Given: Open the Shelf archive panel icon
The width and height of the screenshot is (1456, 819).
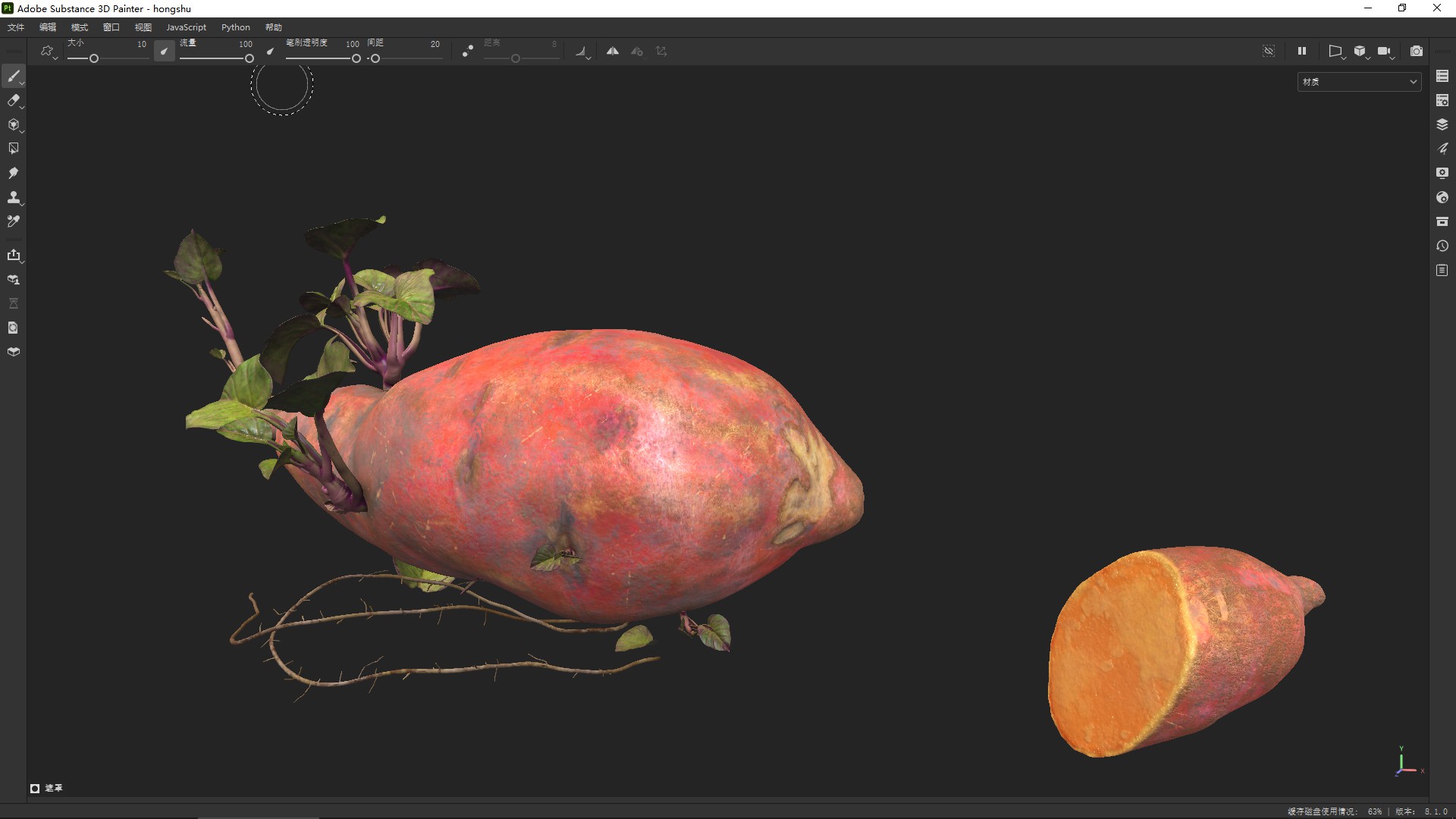Looking at the screenshot, I should (x=1442, y=221).
